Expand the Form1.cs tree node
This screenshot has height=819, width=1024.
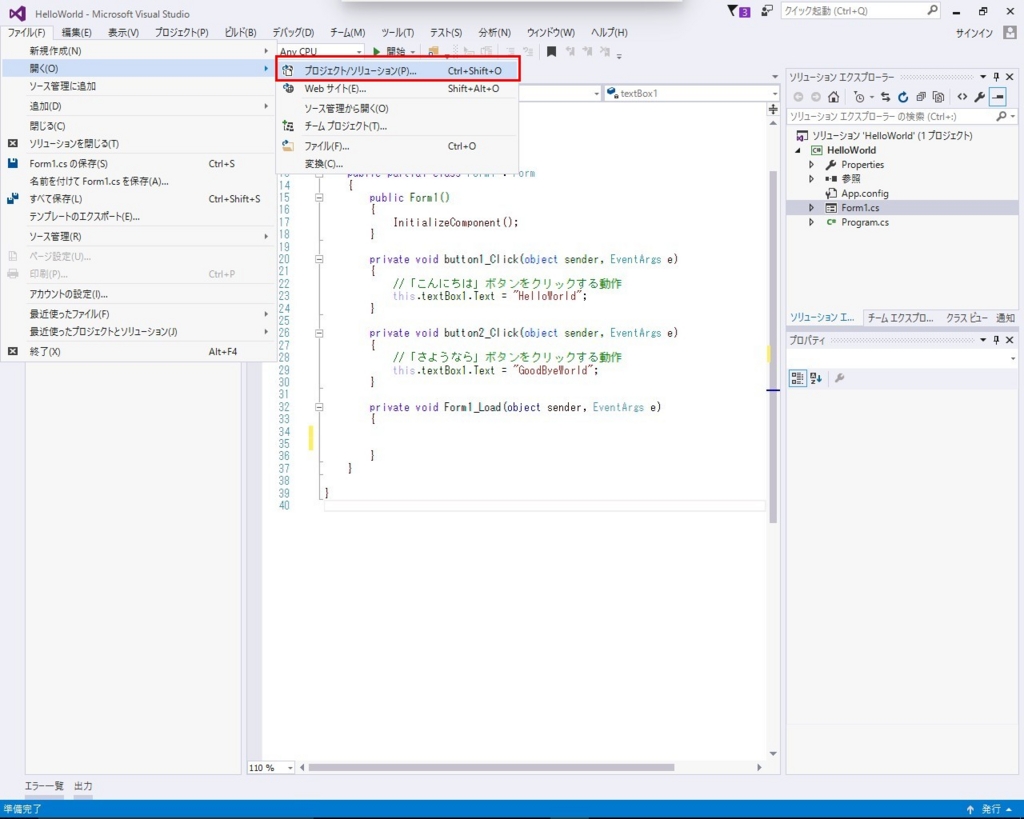pyautogui.click(x=812, y=208)
